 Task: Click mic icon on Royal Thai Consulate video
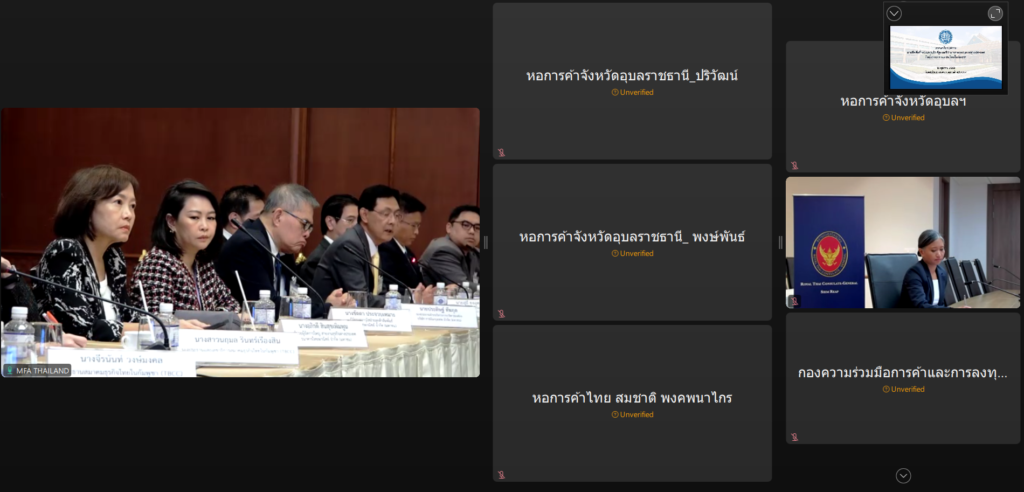pos(794,301)
